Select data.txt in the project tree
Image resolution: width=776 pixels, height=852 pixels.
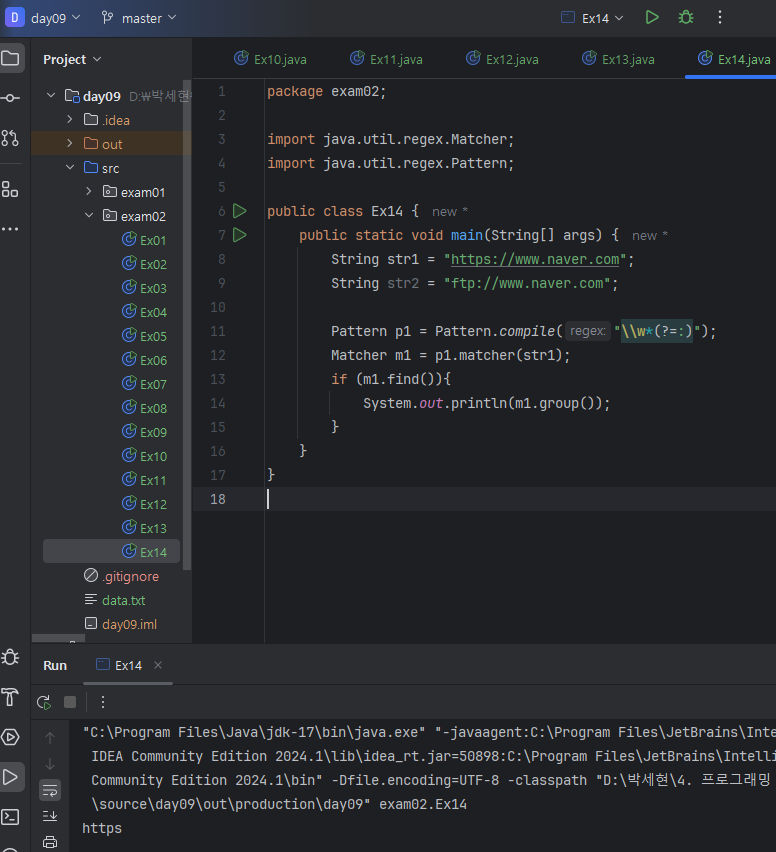pyautogui.click(x=123, y=600)
